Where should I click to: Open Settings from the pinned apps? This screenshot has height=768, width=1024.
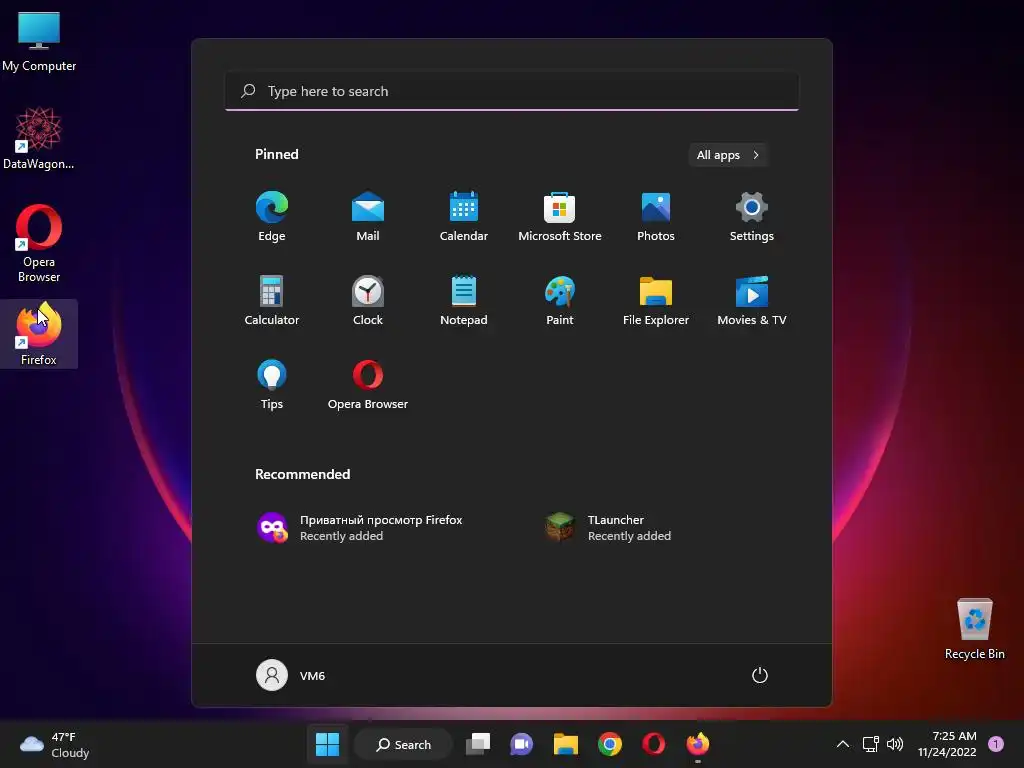click(x=752, y=217)
